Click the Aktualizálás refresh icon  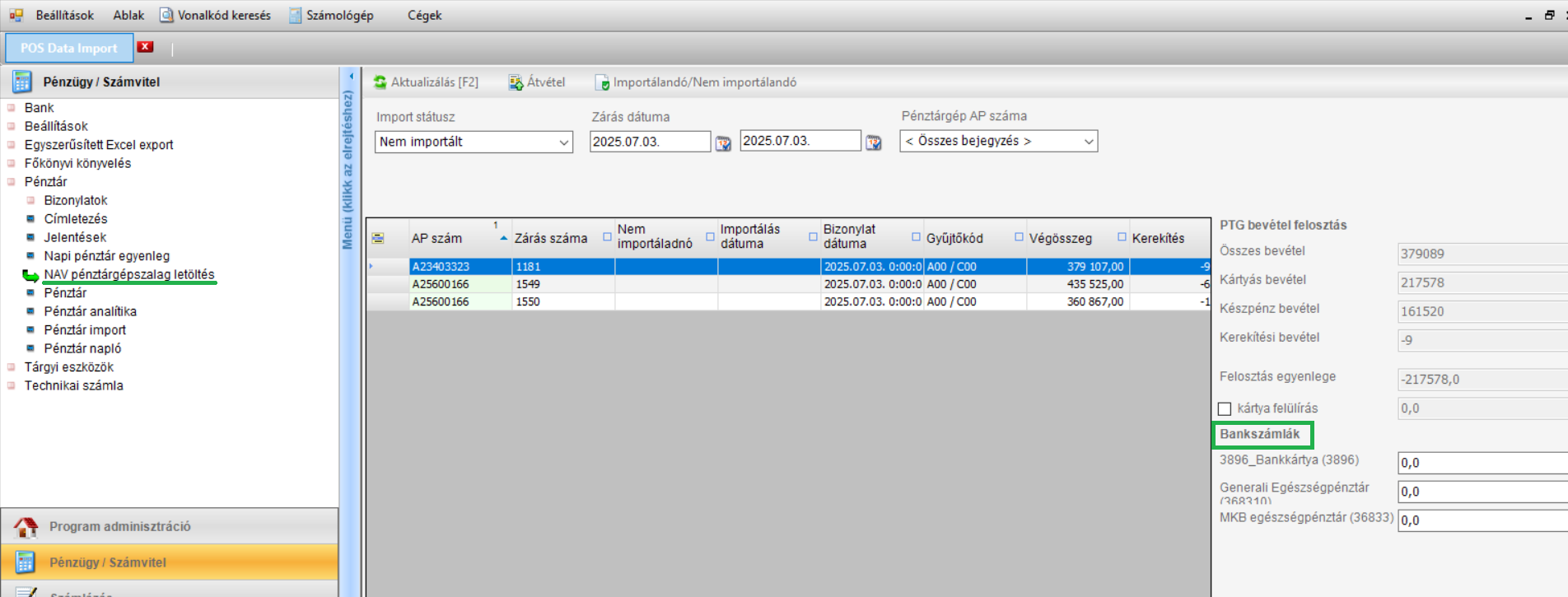pos(380,82)
